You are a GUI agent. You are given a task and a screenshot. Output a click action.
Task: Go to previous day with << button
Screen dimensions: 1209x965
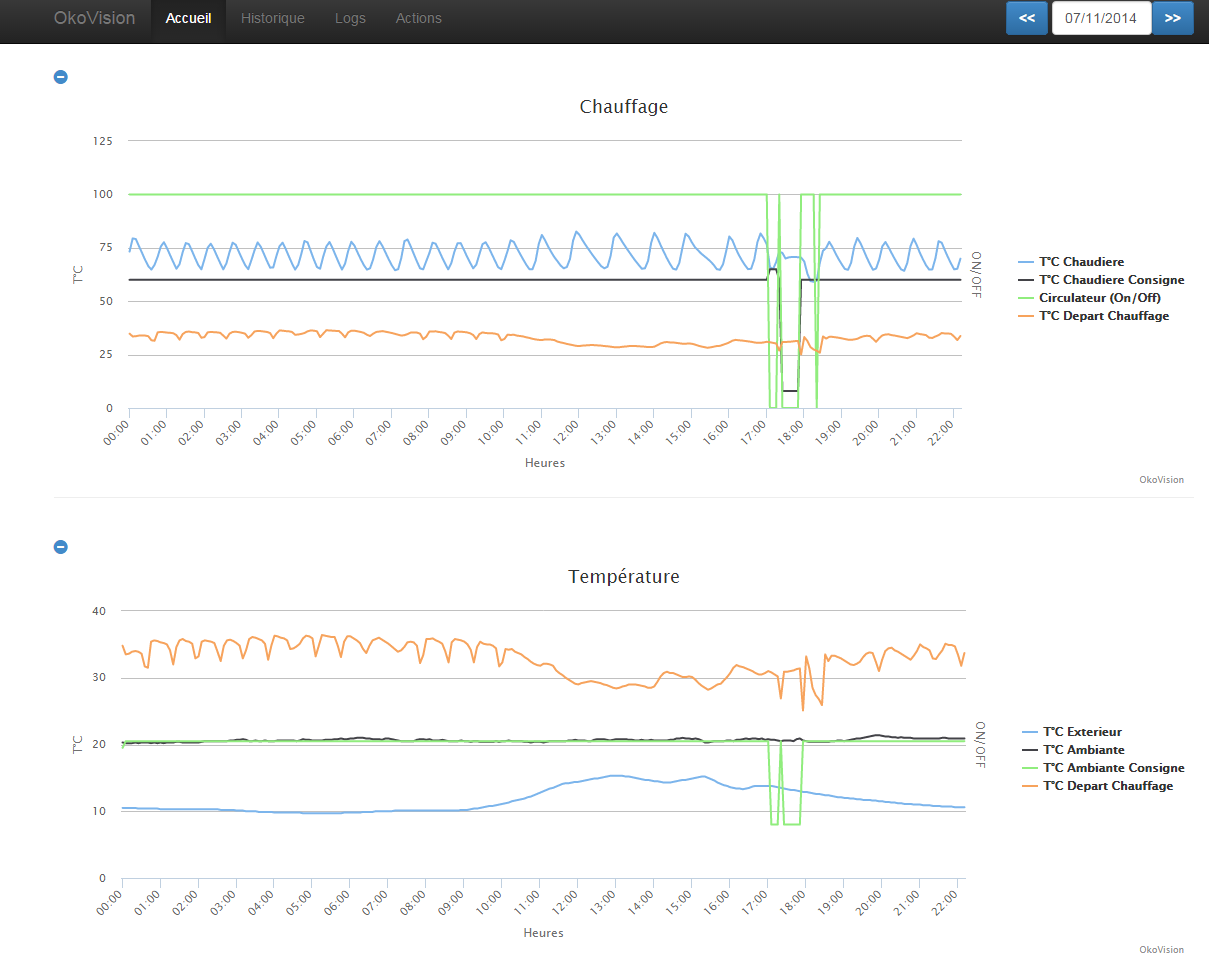coord(1026,18)
